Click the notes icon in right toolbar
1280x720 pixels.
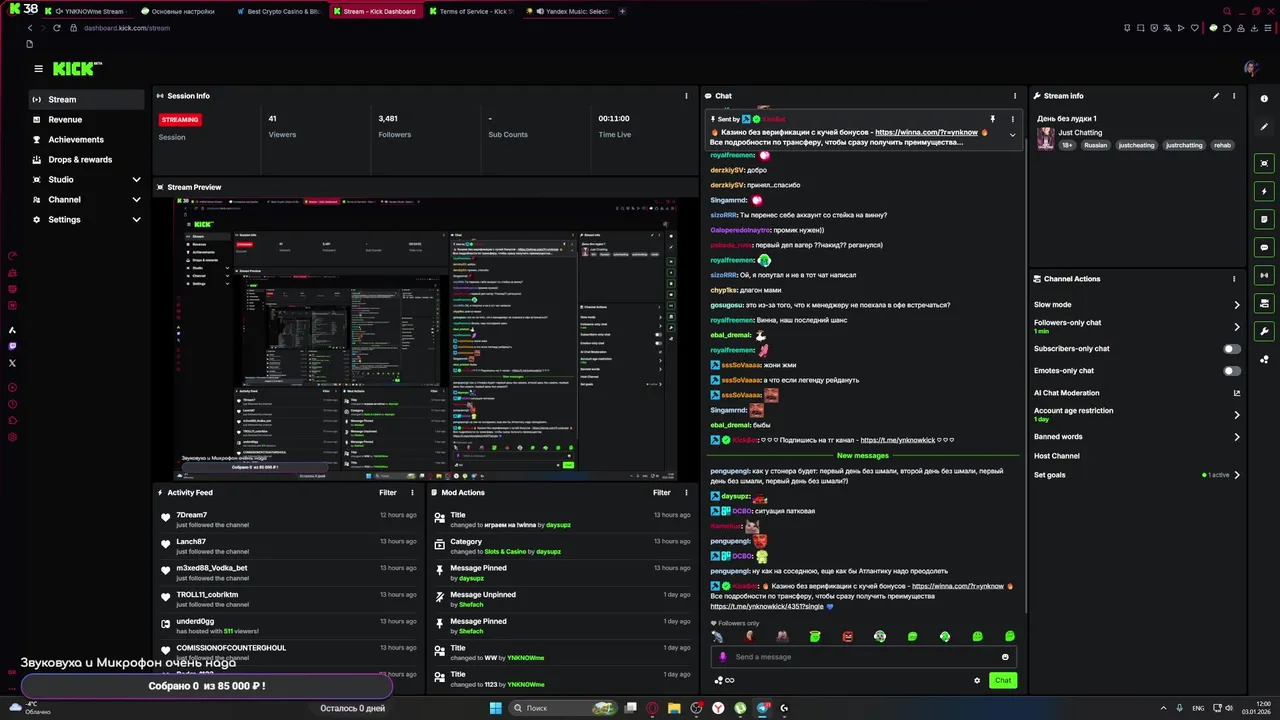(1264, 219)
